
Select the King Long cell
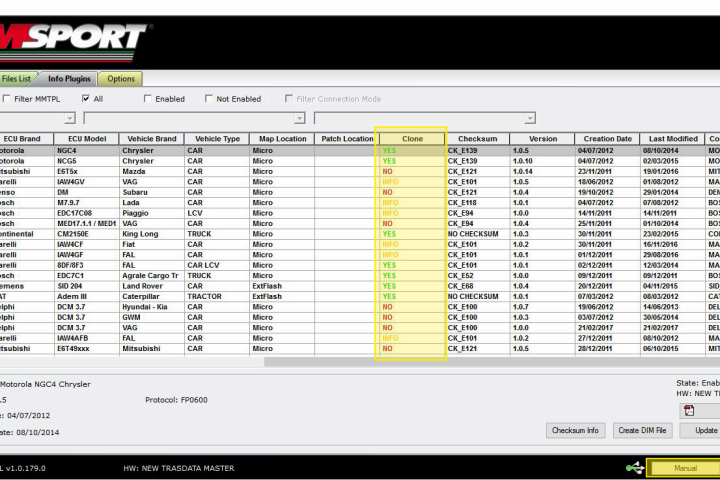(x=152, y=234)
